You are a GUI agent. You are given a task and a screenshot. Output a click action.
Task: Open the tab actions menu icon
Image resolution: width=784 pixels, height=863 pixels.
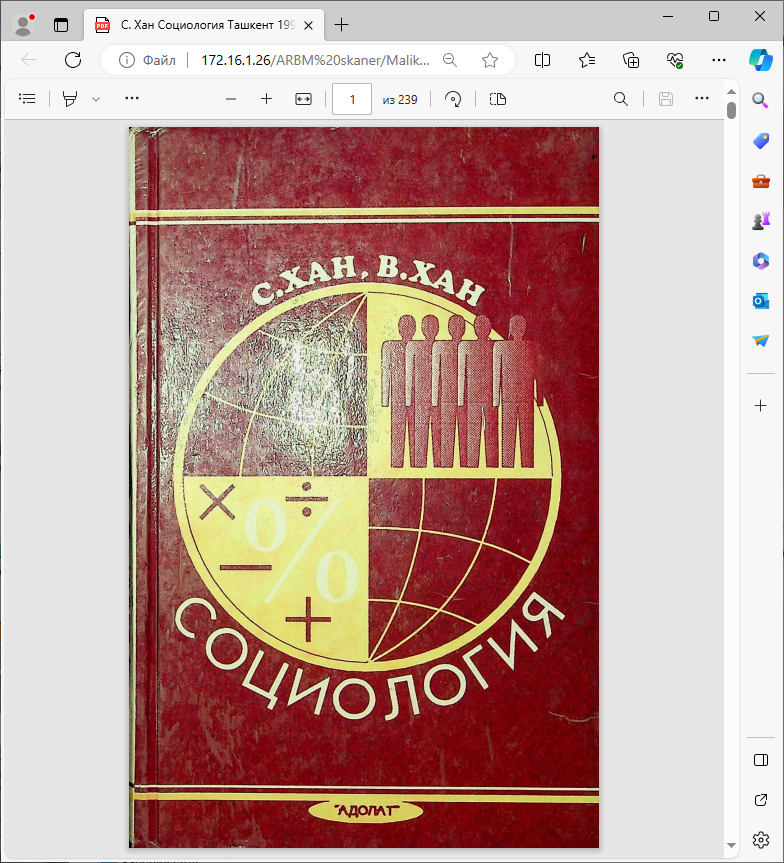point(61,25)
